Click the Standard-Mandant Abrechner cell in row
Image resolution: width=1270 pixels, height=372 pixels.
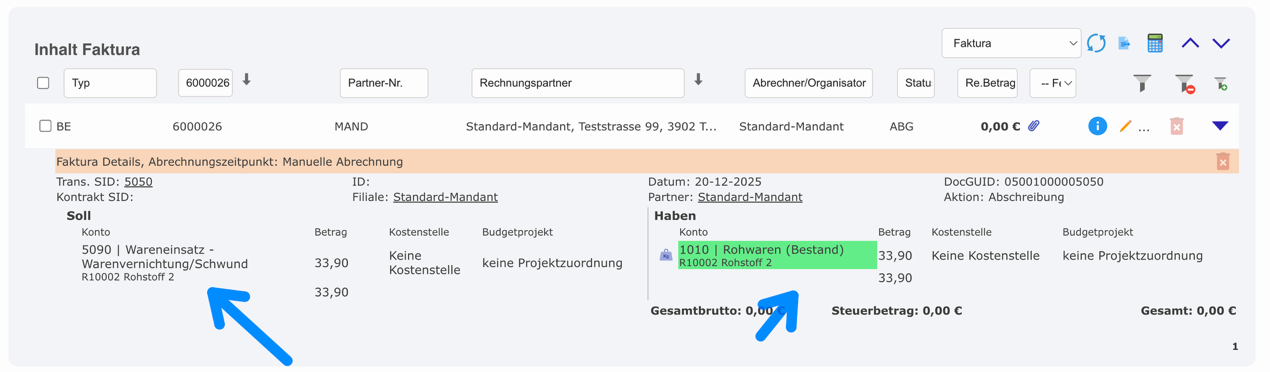(x=791, y=126)
